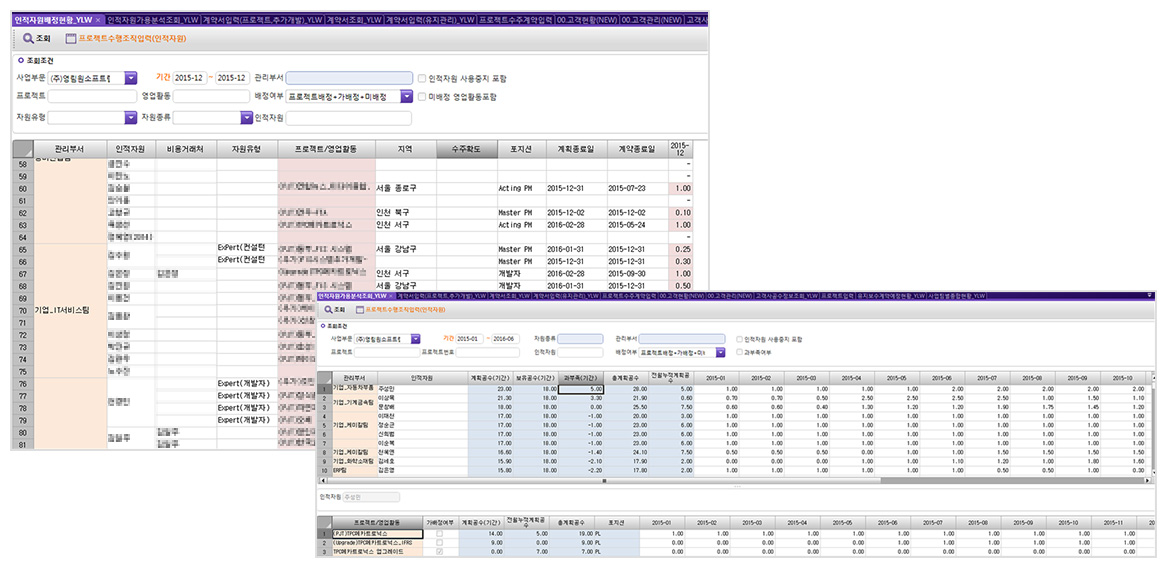The image size is (1167, 583).
Task: Toggle 인적자원 사용중지 포함 checkbox in the back window
Action: [x=422, y=77]
